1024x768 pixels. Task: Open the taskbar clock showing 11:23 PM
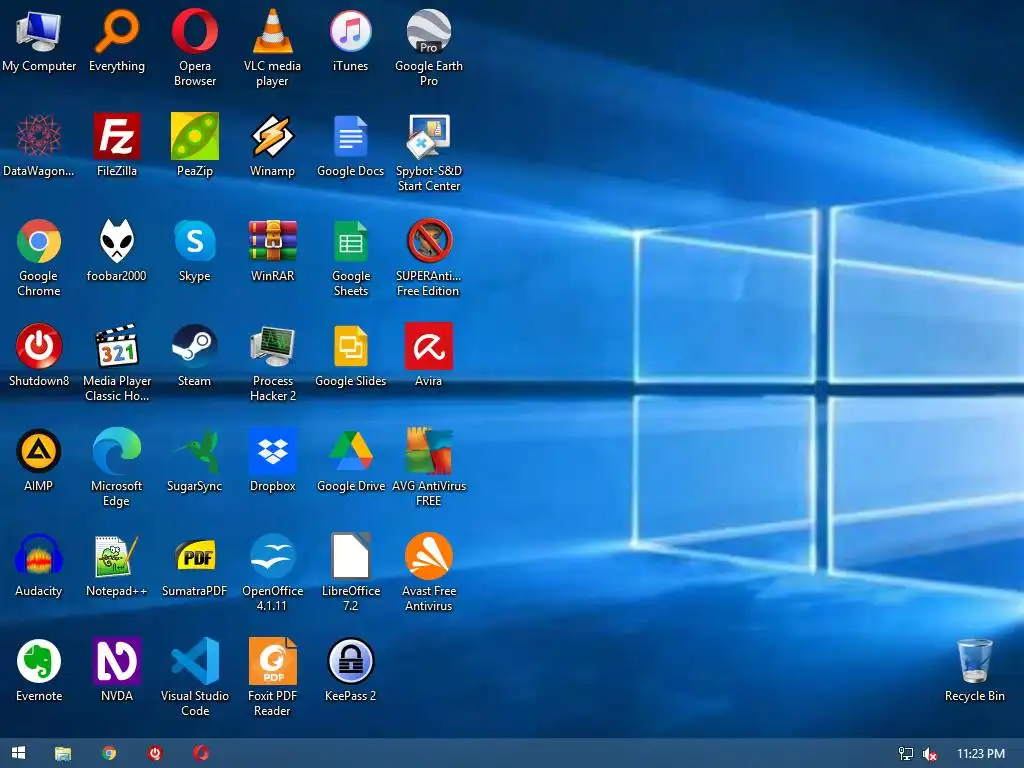[981, 754]
